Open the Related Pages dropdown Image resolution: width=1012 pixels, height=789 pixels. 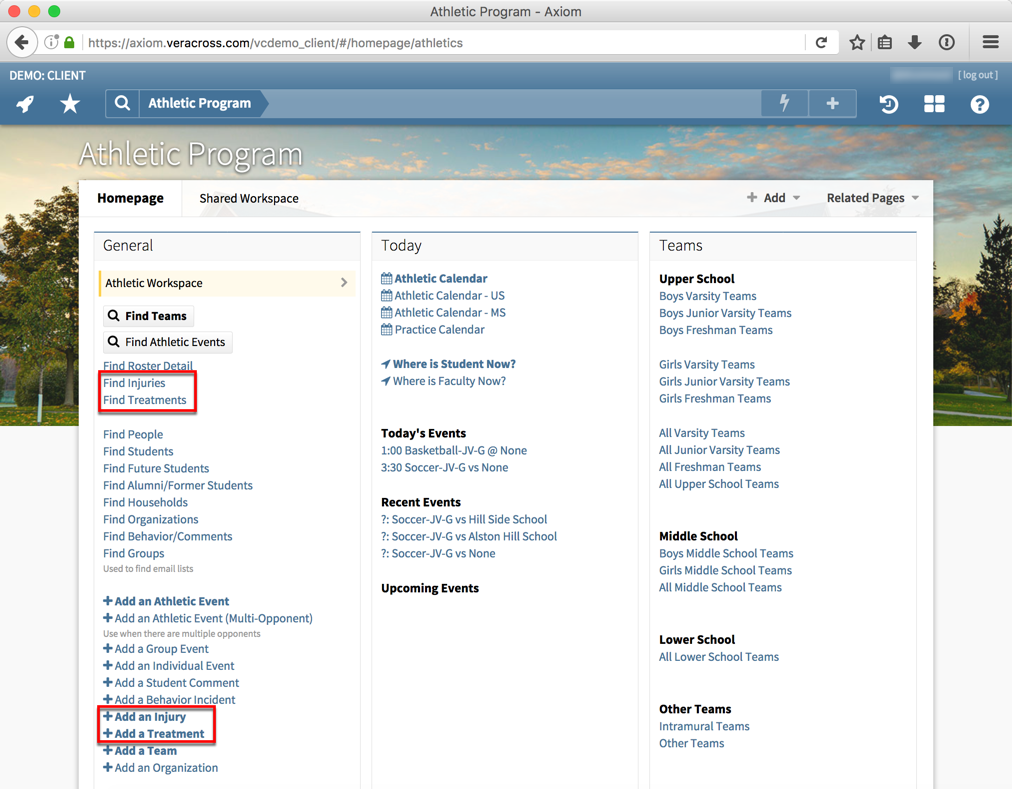click(872, 198)
